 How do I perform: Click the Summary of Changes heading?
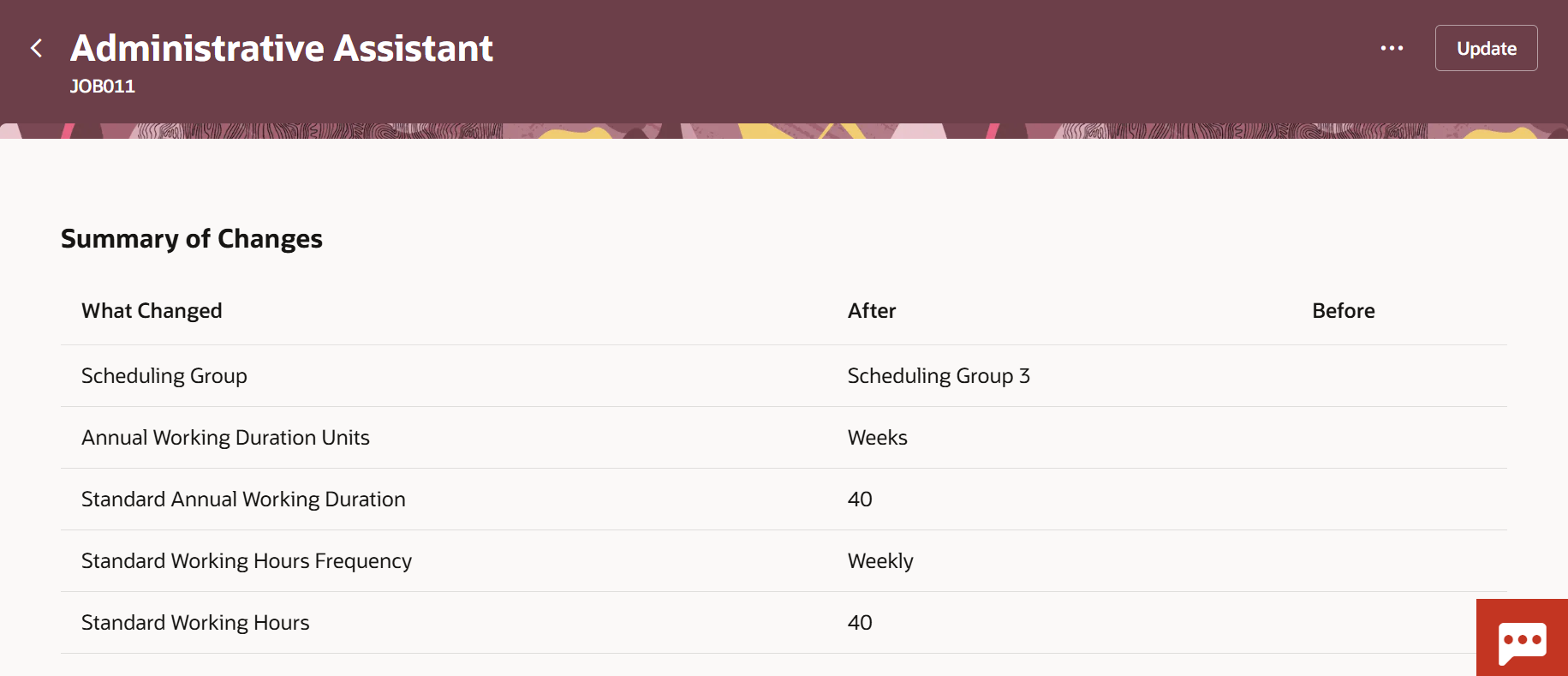pos(192,239)
